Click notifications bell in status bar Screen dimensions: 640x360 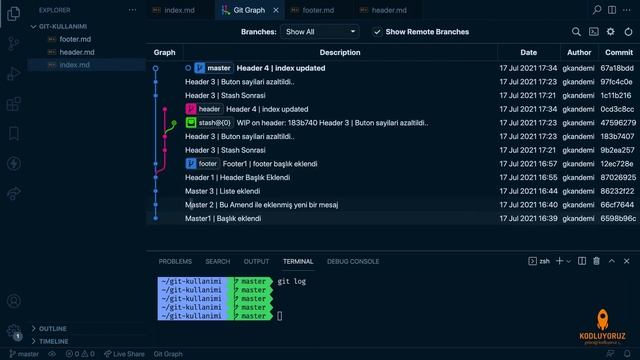tap(627, 353)
